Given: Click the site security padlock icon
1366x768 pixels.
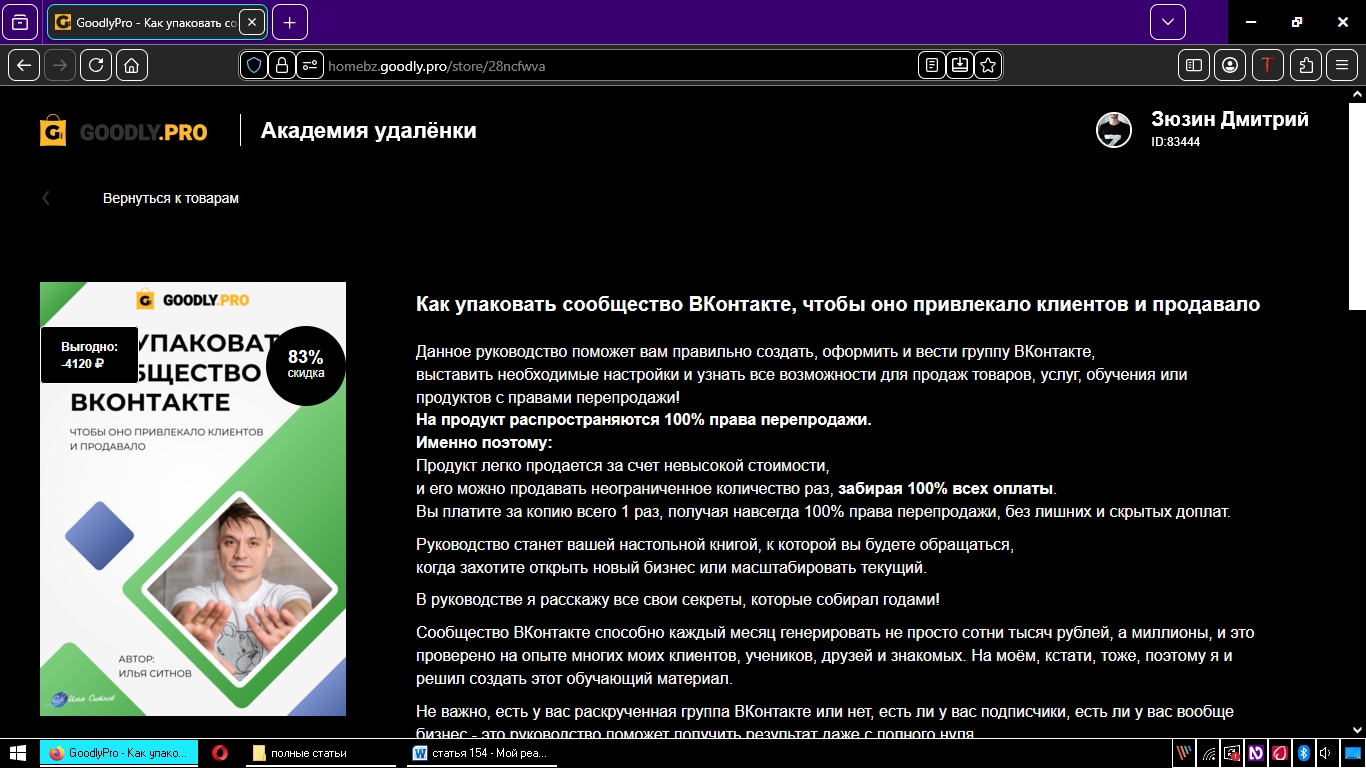Looking at the screenshot, I should click(282, 65).
